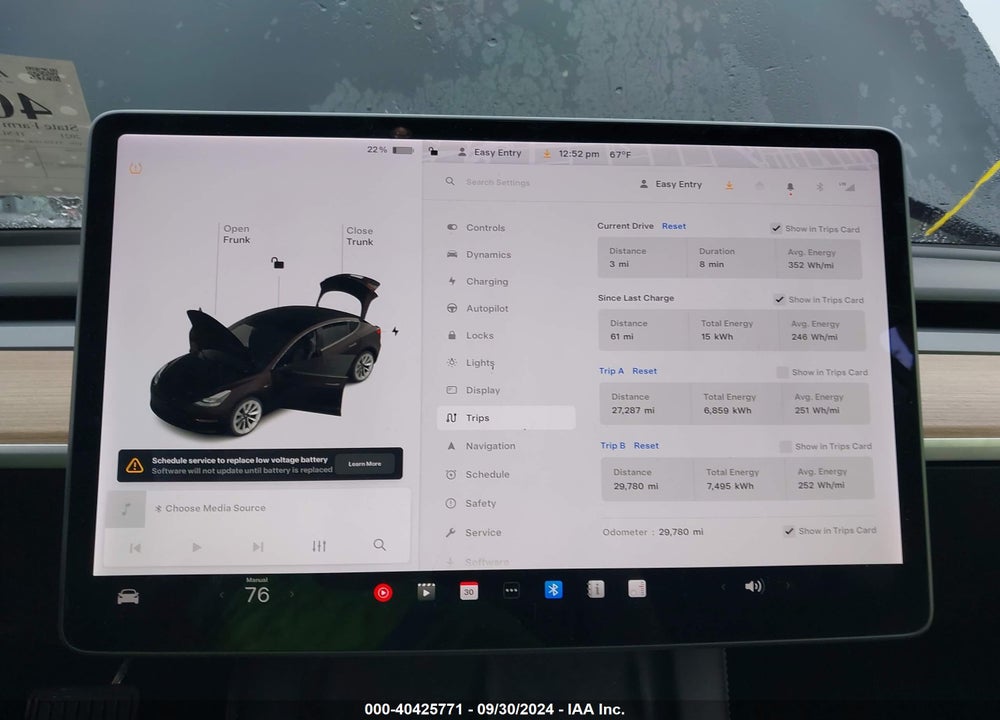Open the all apps three-dots icon
This screenshot has width=1000, height=720.
(x=511, y=590)
